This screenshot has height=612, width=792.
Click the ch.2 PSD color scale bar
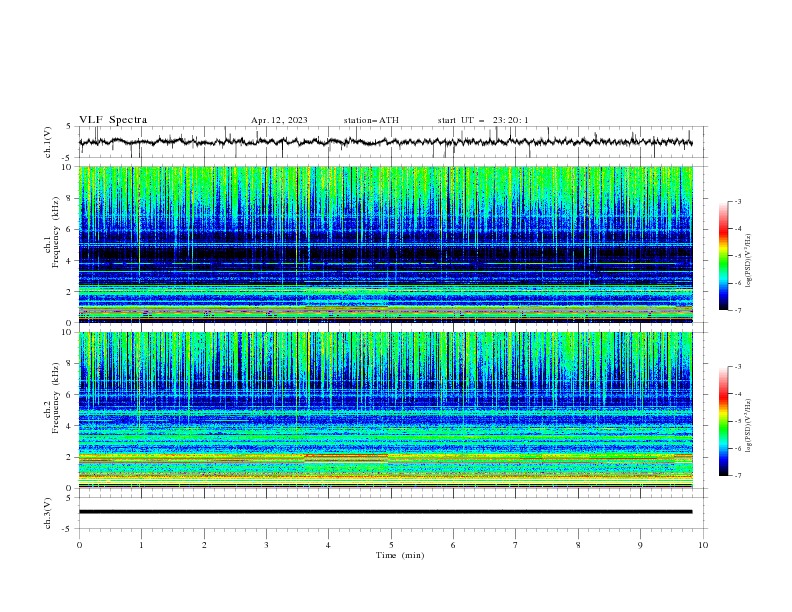[x=724, y=421]
